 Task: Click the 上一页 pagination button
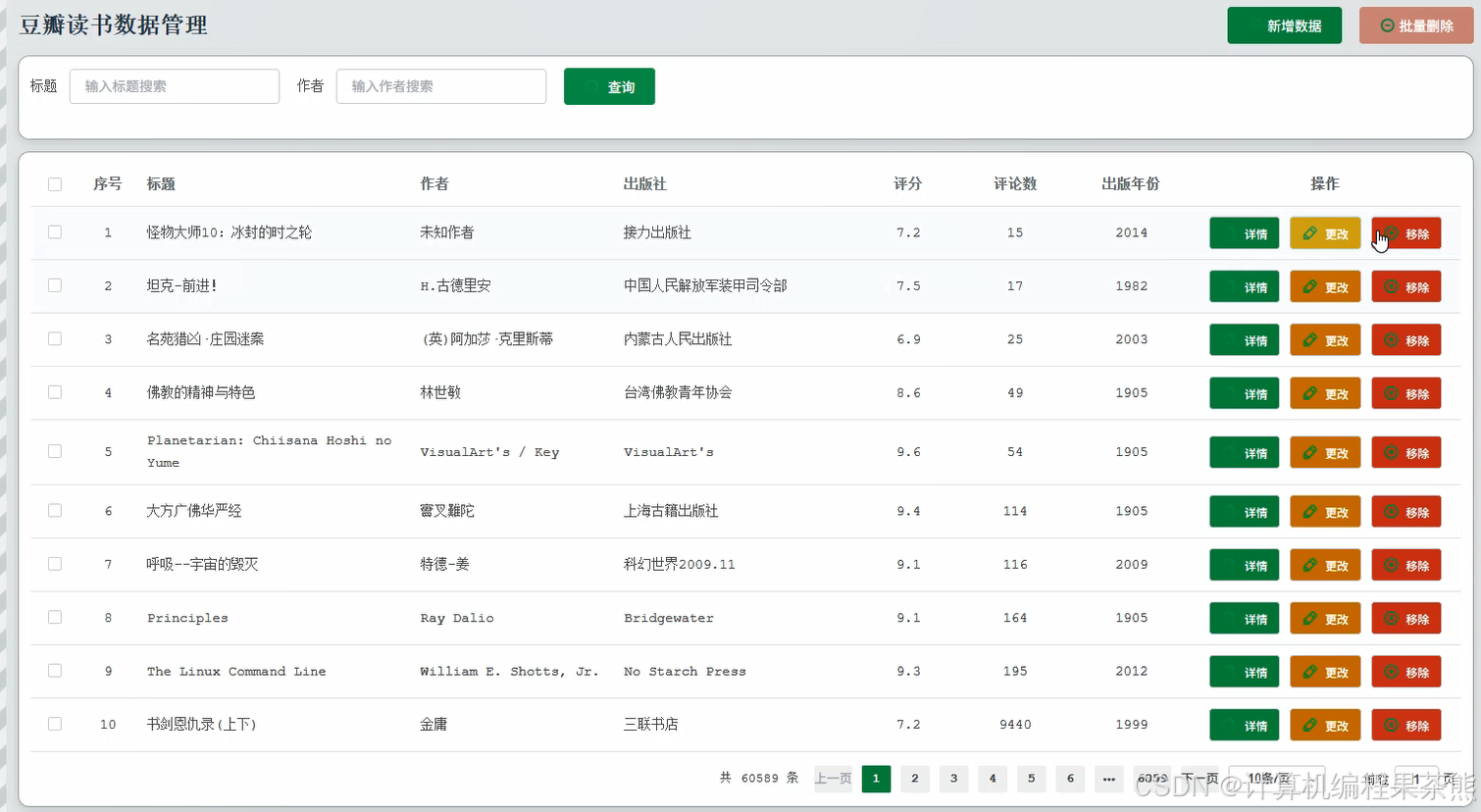click(x=833, y=779)
